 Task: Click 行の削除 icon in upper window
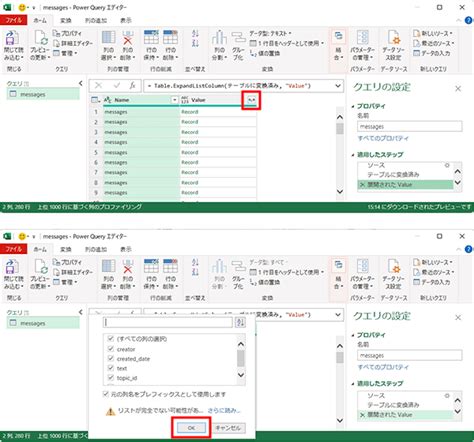pyautogui.click(x=170, y=37)
